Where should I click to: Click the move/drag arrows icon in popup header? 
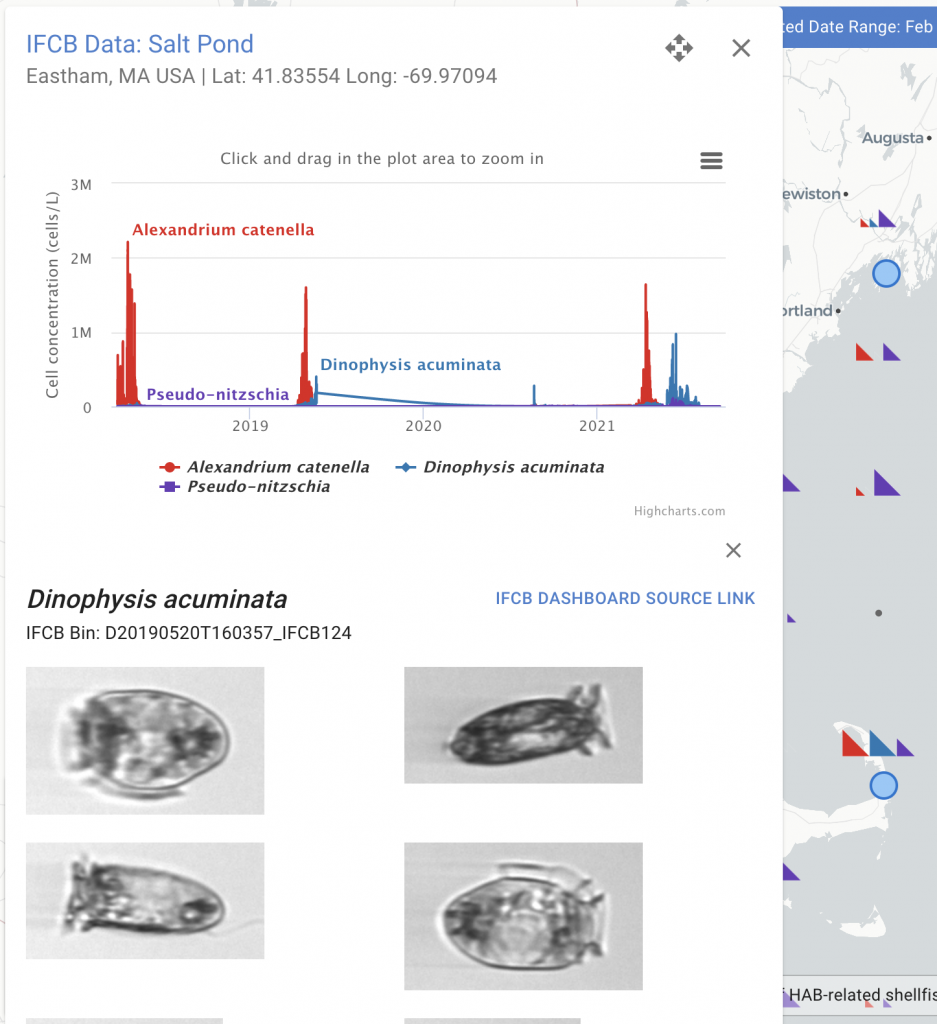[x=679, y=48]
